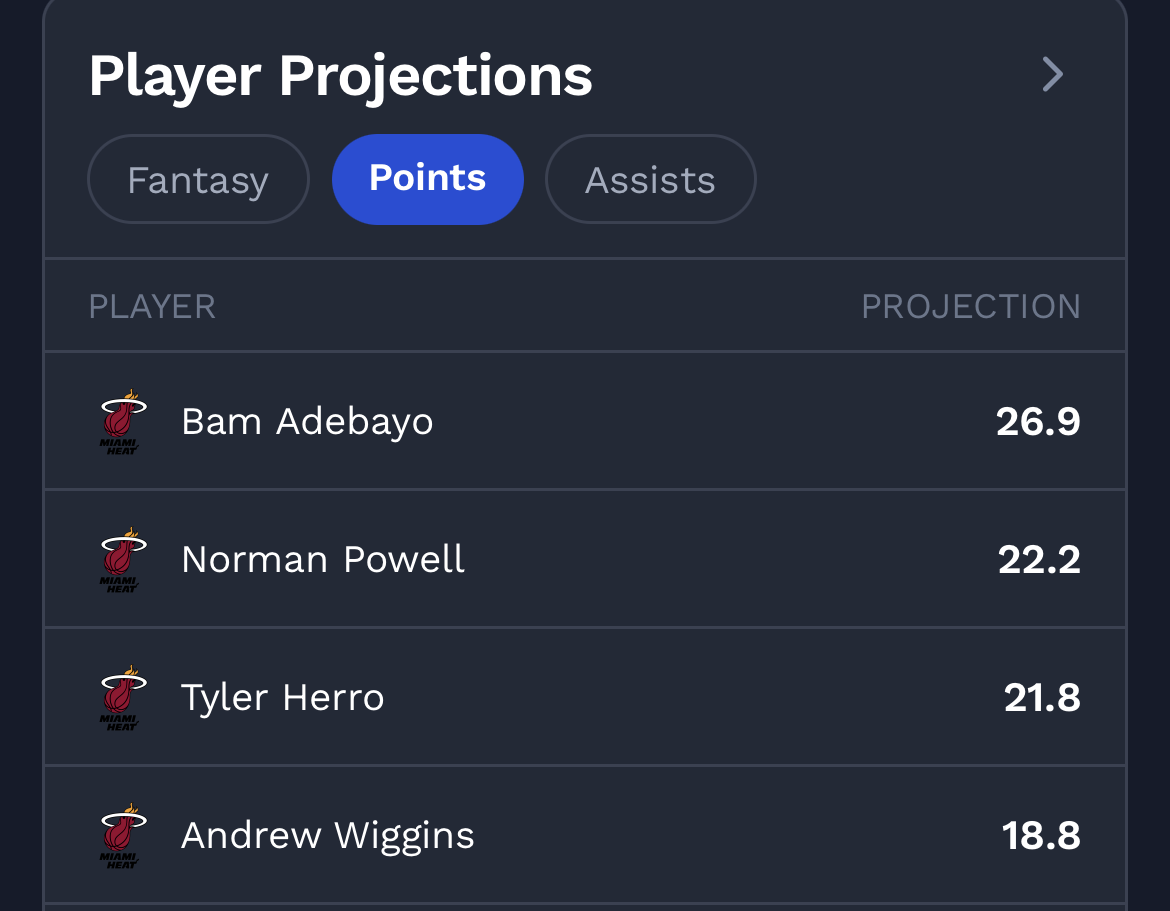Tap the Tyler Herro name
1170x911 pixels.
click(x=282, y=698)
